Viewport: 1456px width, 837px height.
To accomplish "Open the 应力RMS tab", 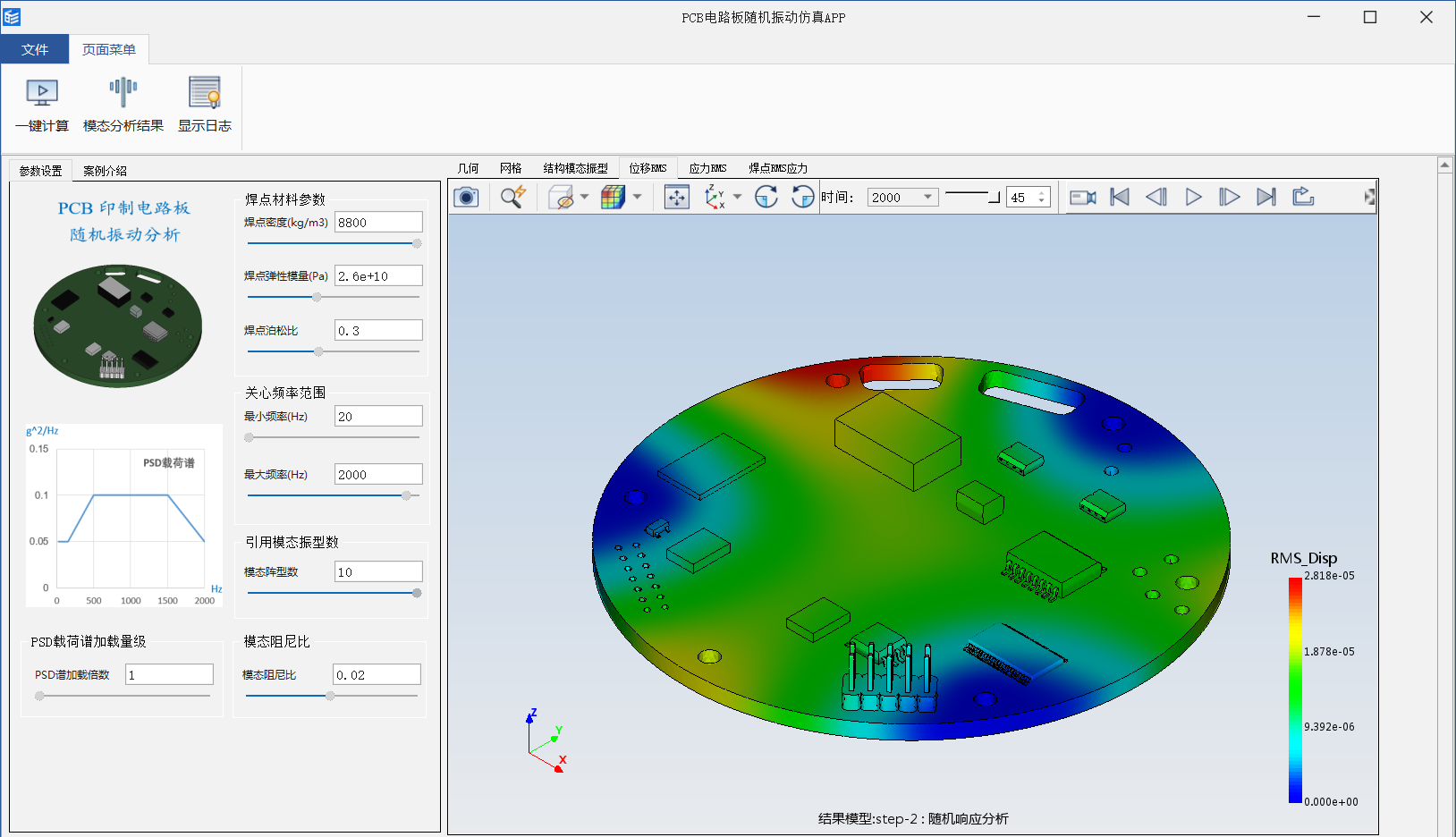I will tap(707, 168).
